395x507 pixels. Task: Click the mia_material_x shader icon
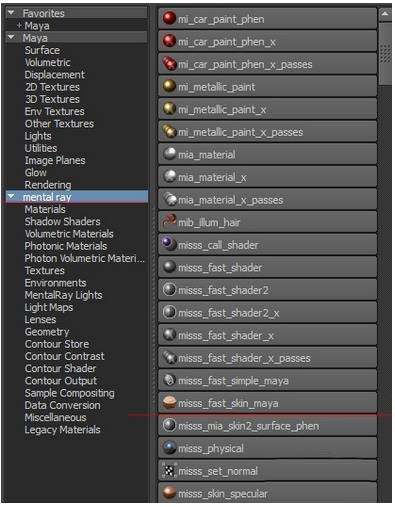[x=169, y=177]
